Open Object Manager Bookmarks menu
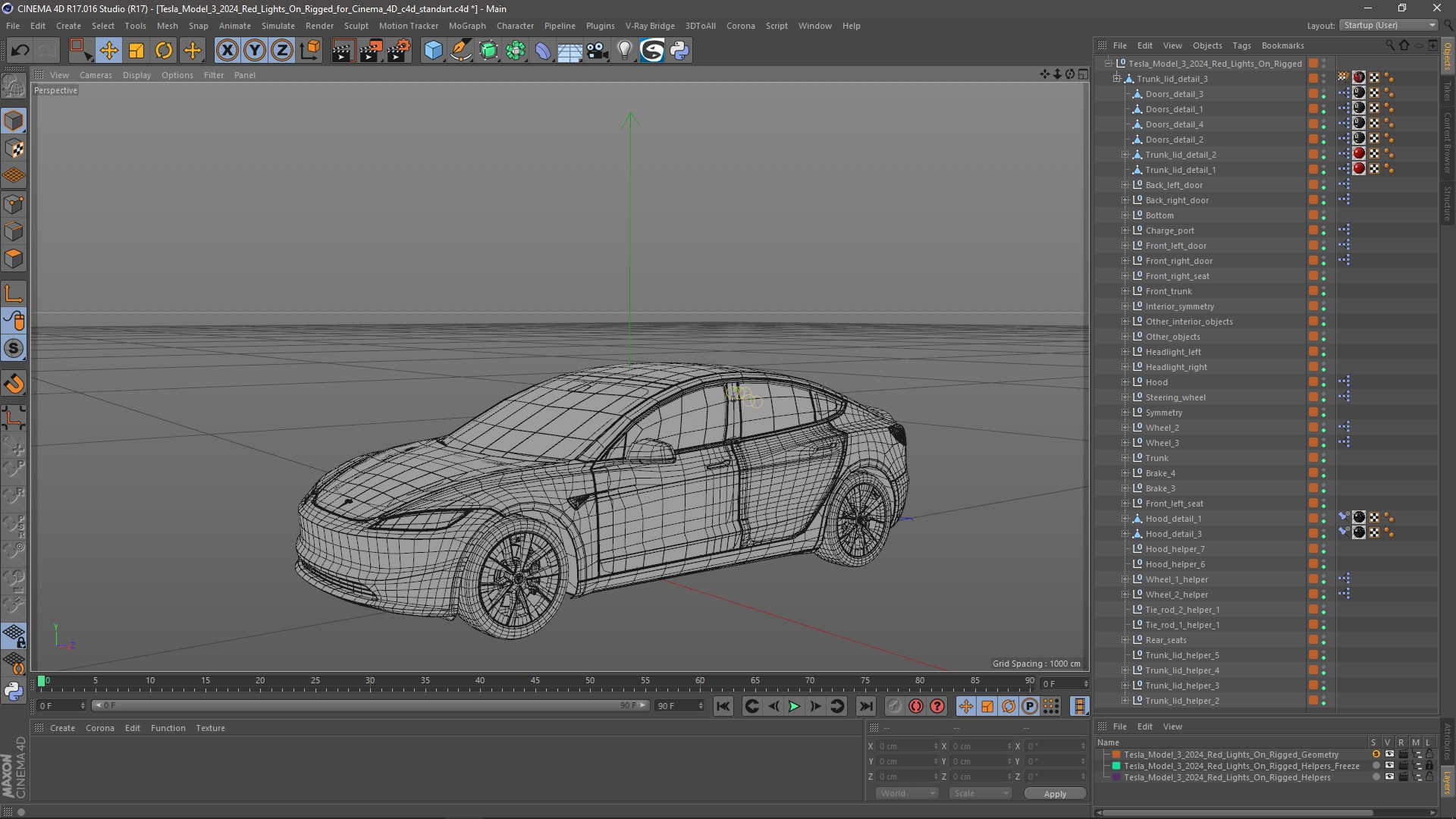 tap(1282, 45)
